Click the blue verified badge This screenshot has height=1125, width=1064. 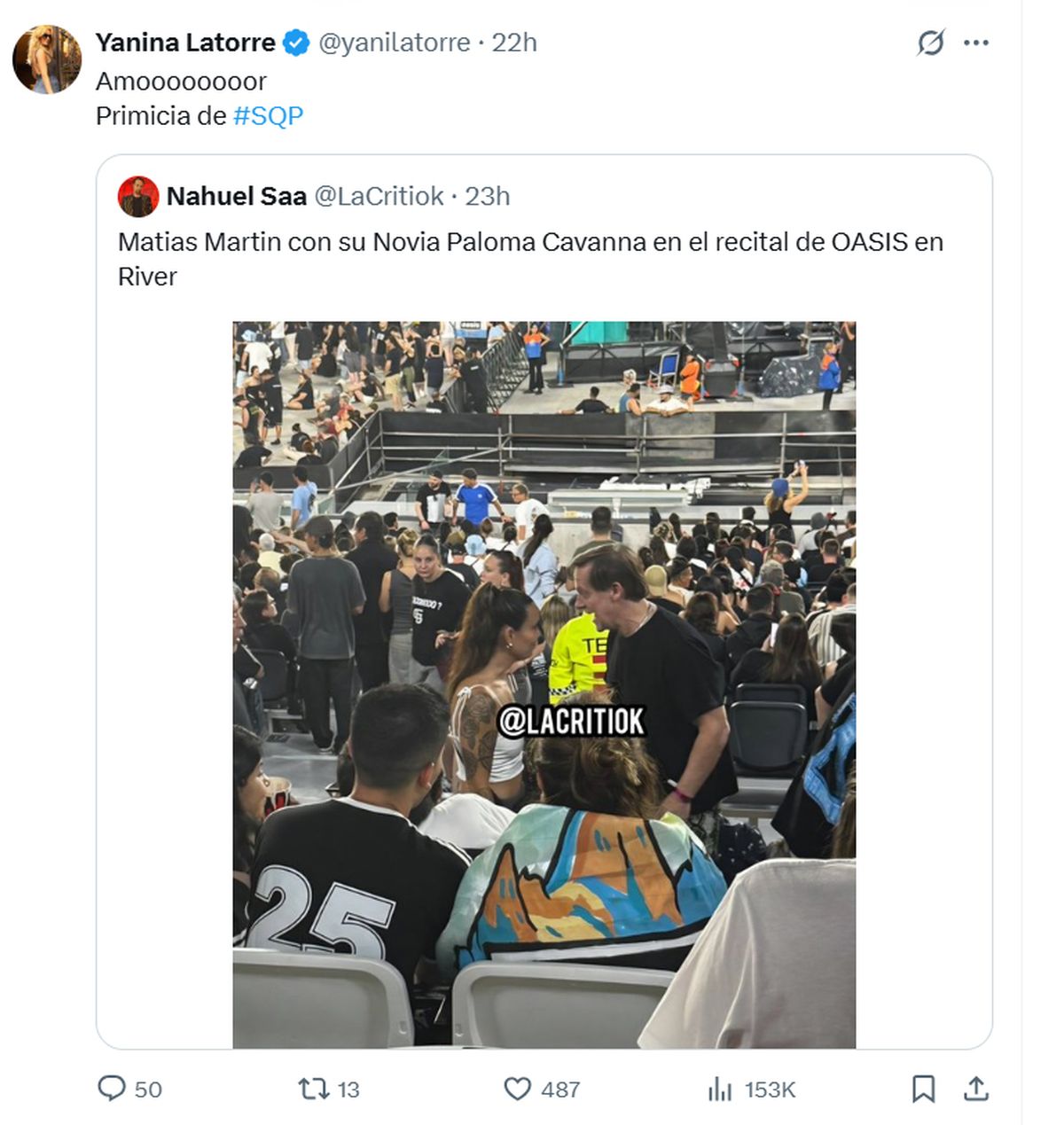point(296,43)
